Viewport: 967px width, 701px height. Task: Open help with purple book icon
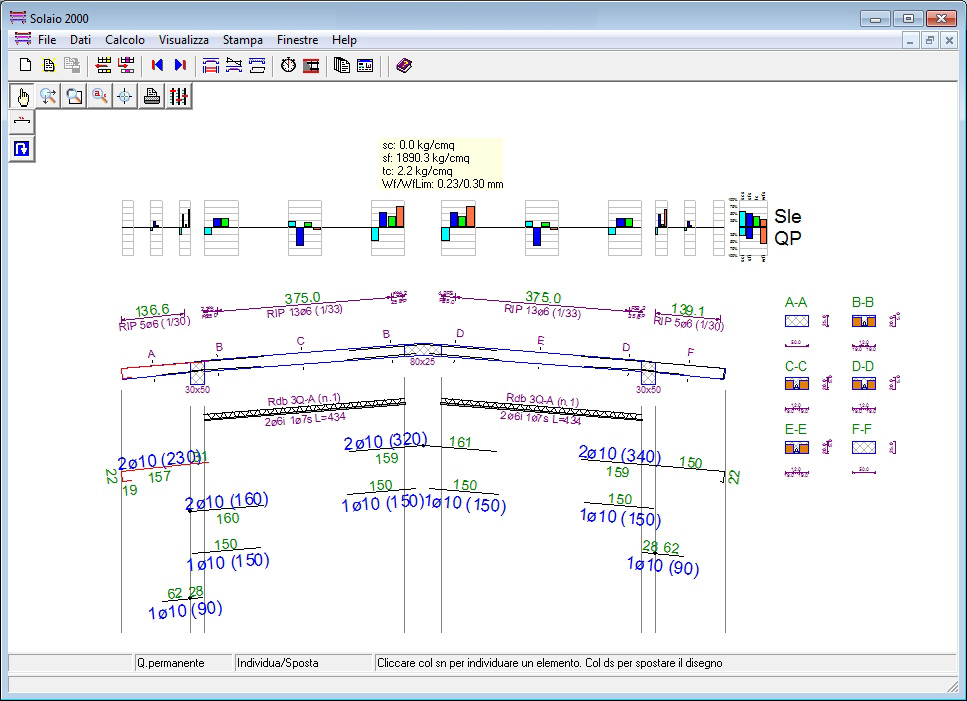coord(404,65)
